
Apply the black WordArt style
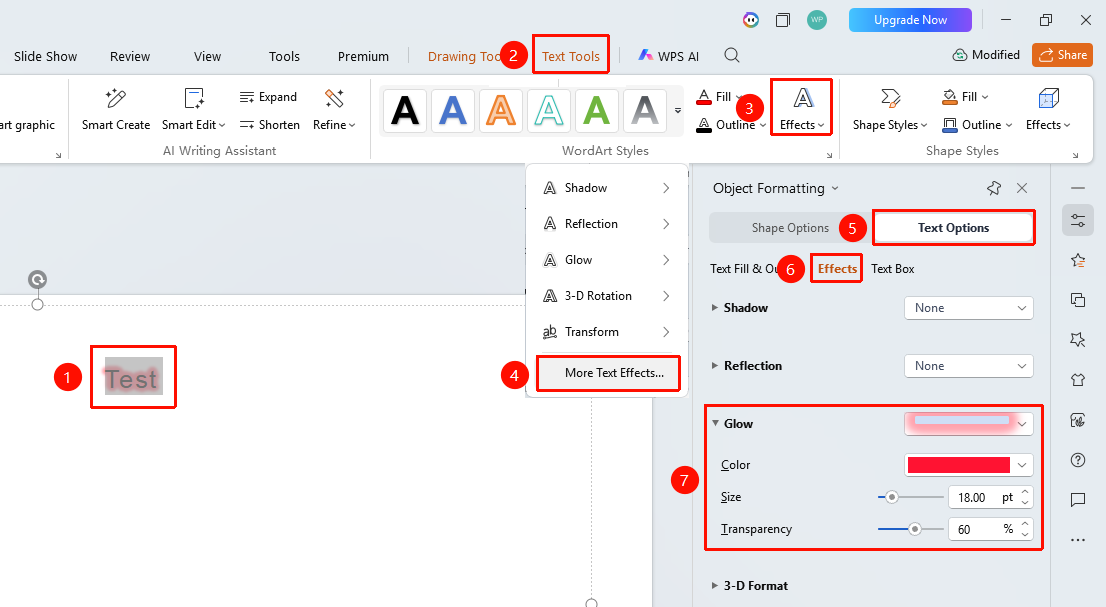pos(405,111)
